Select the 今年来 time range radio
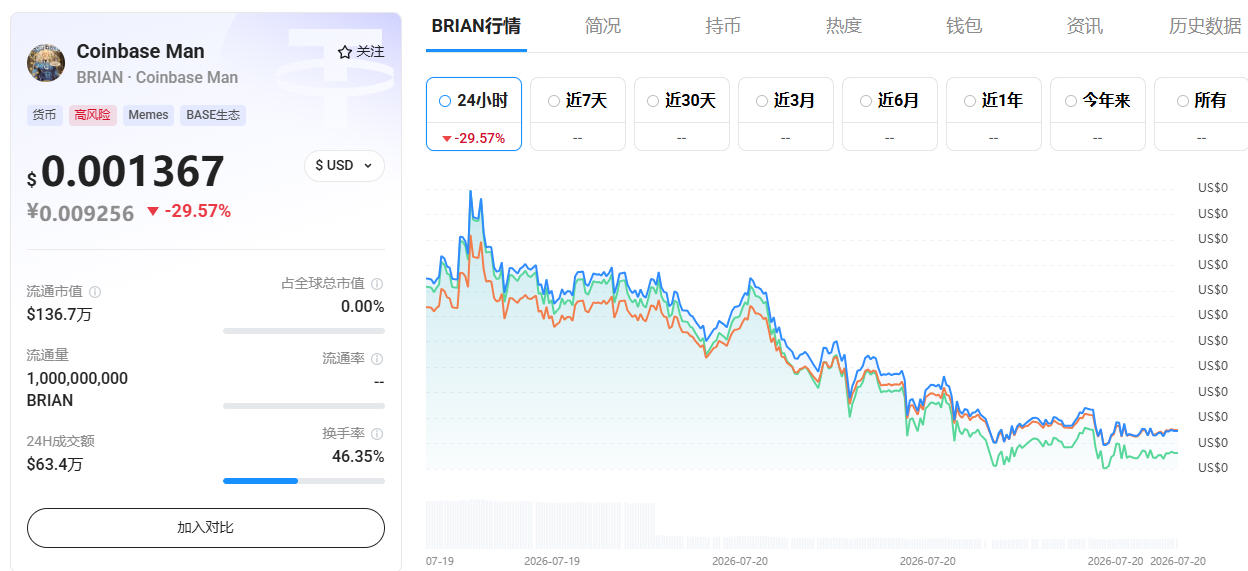Screen dimensions: 1248x571 1071,101
